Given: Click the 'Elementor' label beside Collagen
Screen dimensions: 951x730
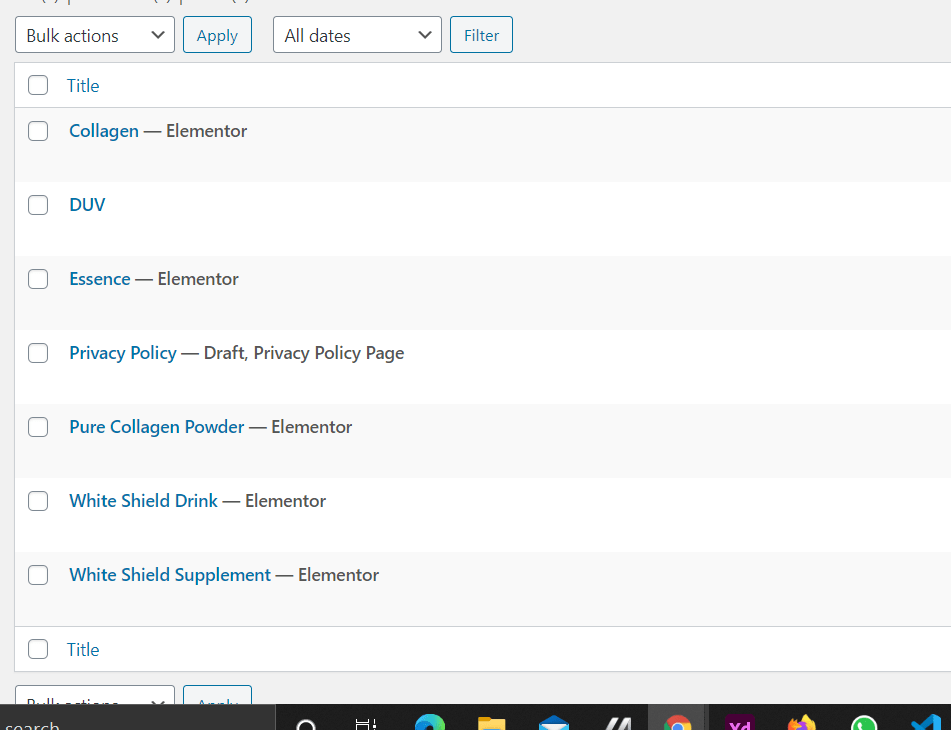Looking at the screenshot, I should click(206, 131).
